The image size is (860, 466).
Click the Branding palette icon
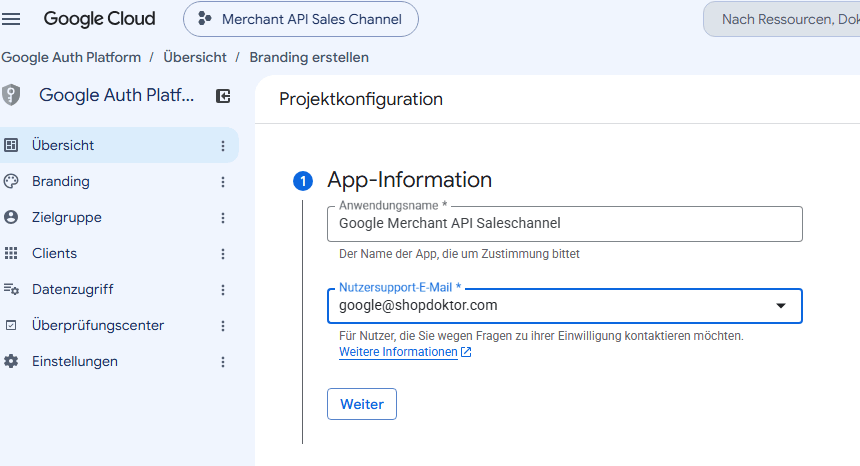11,181
